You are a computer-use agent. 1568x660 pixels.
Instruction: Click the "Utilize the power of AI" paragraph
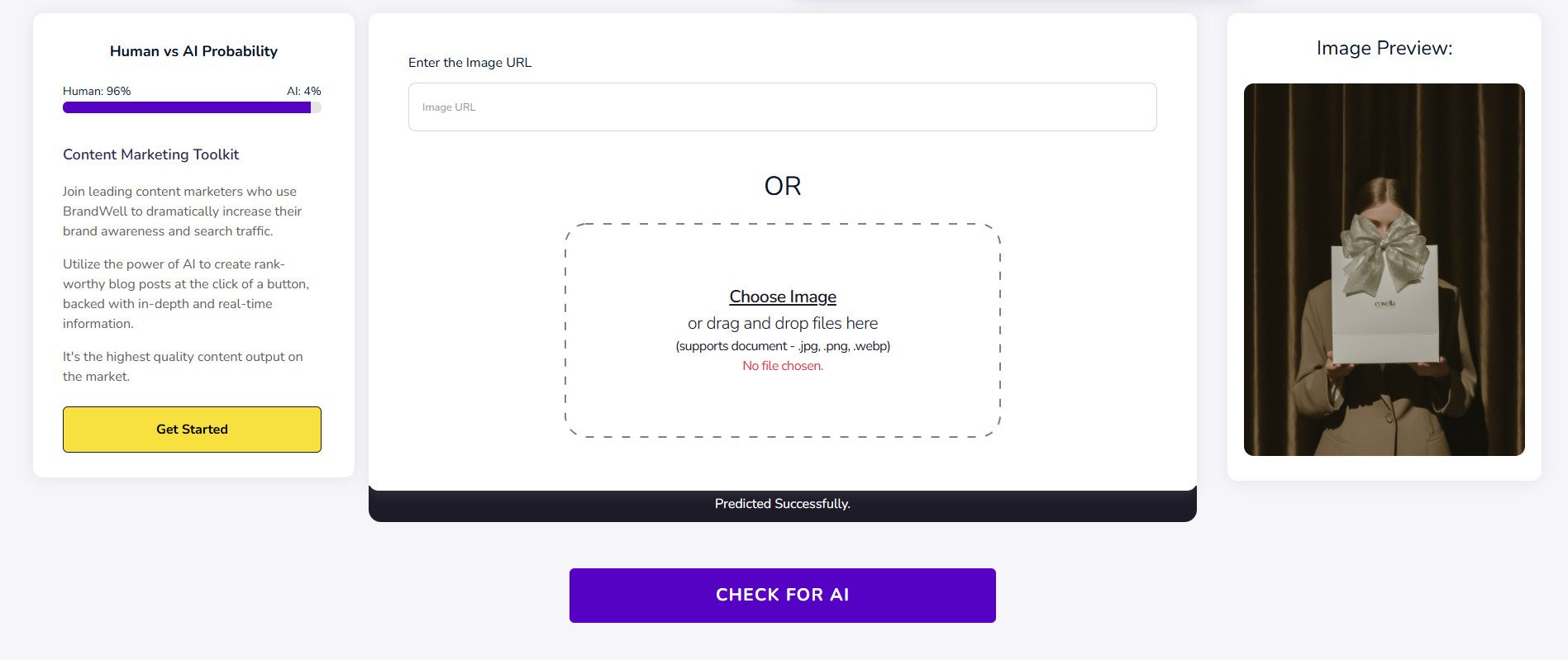click(x=186, y=294)
